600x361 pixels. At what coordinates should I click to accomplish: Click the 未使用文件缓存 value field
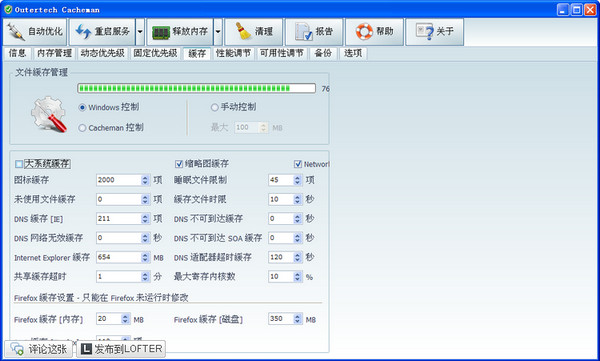pyautogui.click(x=119, y=199)
